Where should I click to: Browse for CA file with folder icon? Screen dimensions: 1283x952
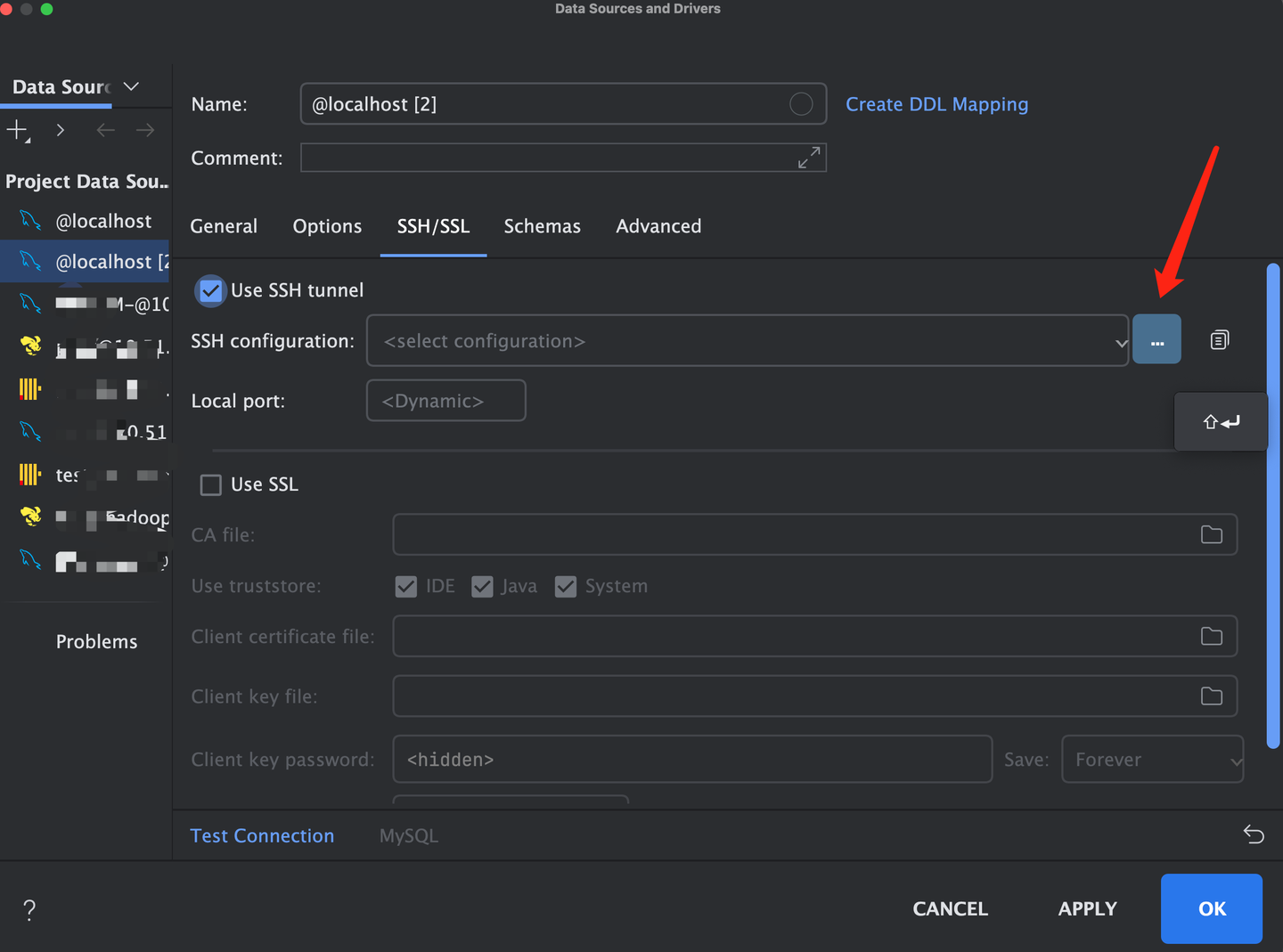(1211, 534)
